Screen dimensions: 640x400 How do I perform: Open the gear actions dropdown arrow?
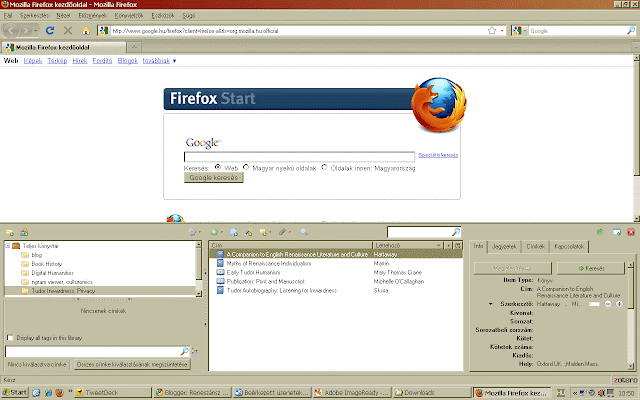click(199, 232)
